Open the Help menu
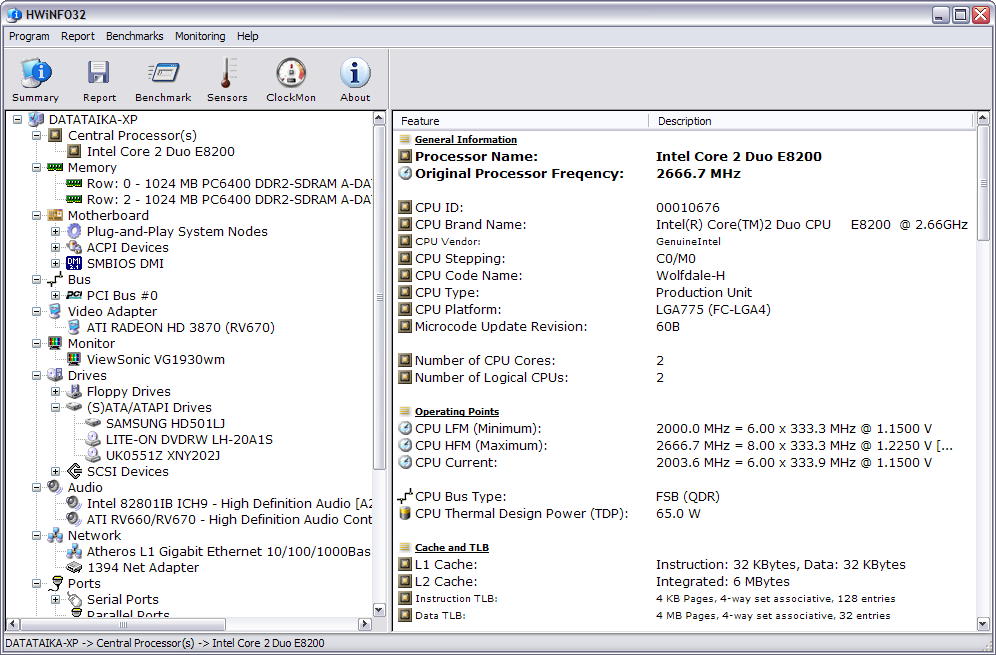 coord(248,36)
